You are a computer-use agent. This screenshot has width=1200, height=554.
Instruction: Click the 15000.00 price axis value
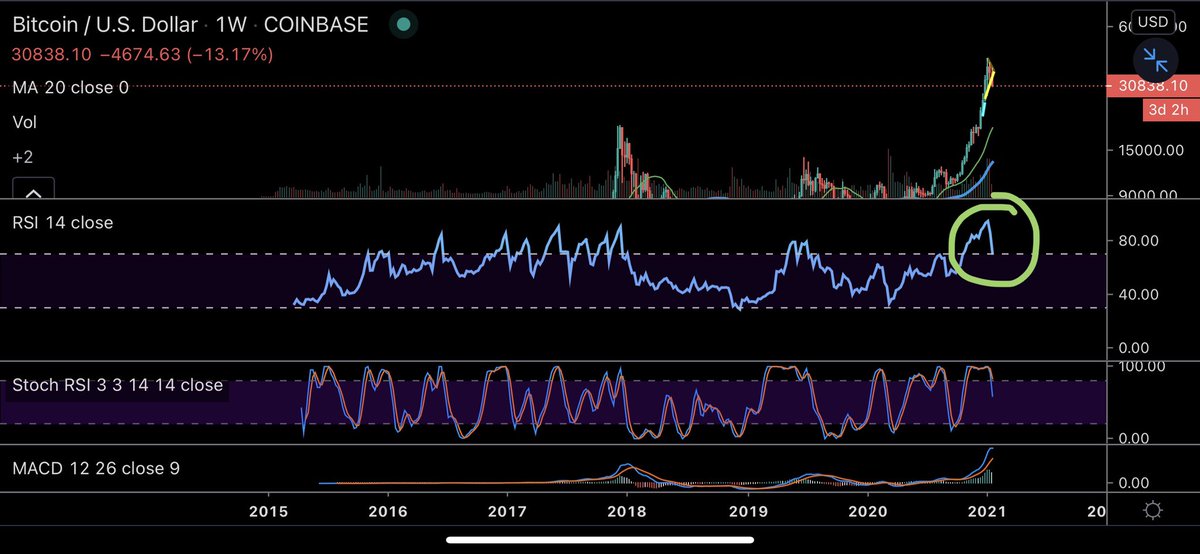pyautogui.click(x=1151, y=151)
